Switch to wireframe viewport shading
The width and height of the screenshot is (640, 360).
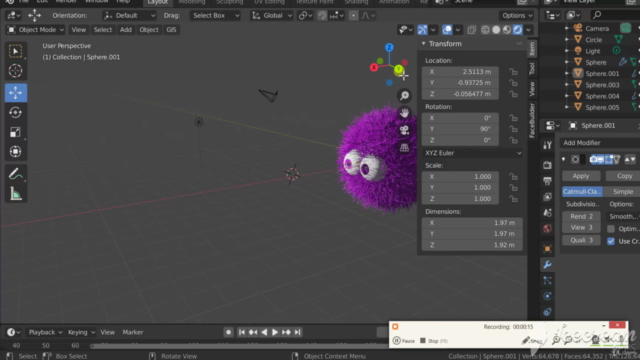tap(485, 29)
